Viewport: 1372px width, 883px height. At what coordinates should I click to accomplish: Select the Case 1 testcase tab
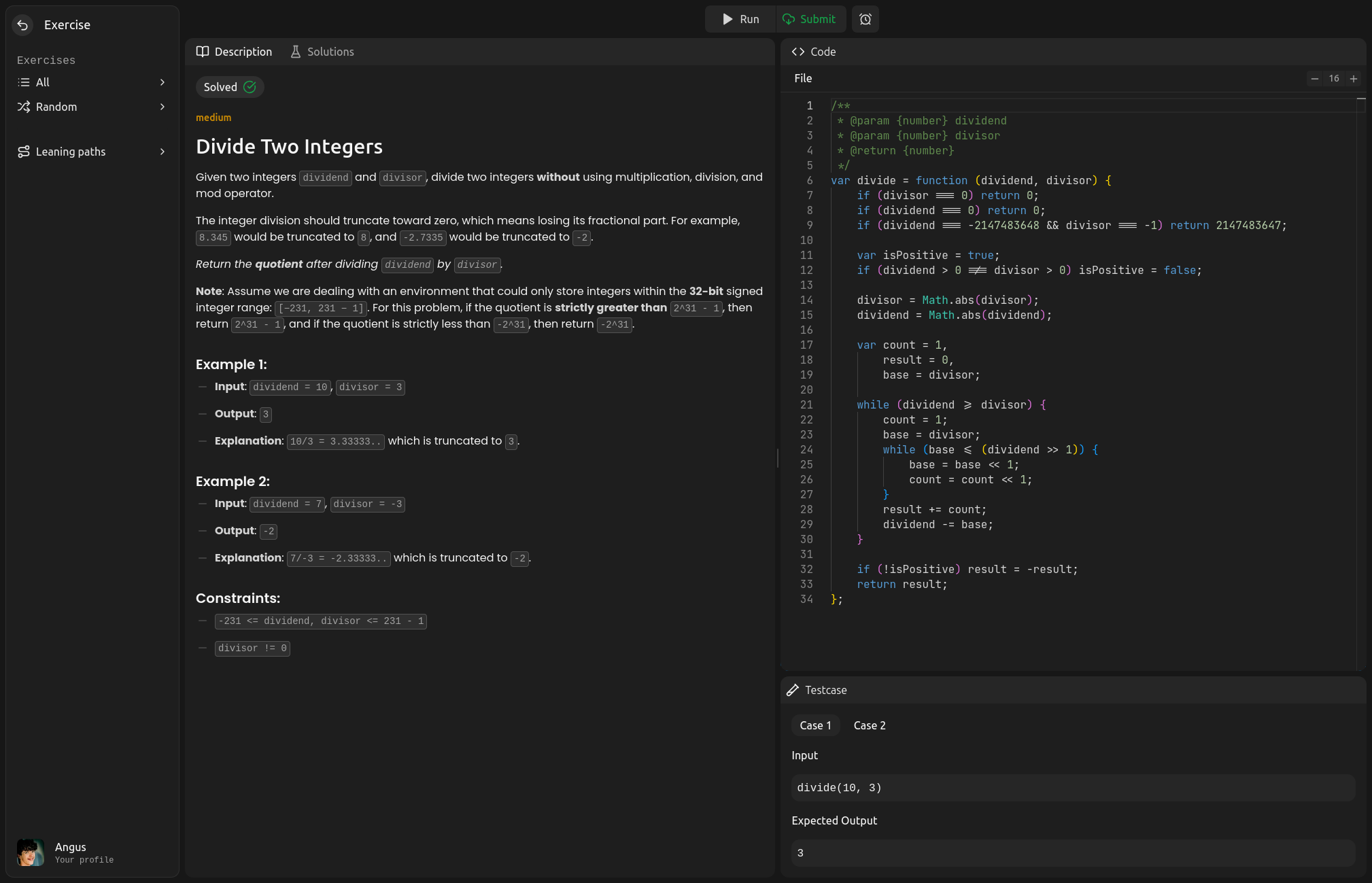(x=815, y=725)
